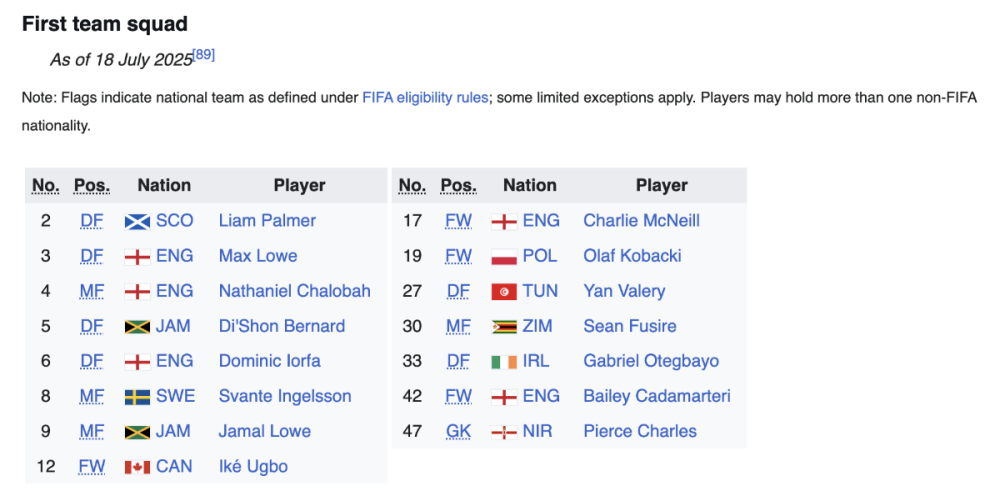Click the left table's 'No.' column header
The image size is (1000, 496).
tap(46, 185)
